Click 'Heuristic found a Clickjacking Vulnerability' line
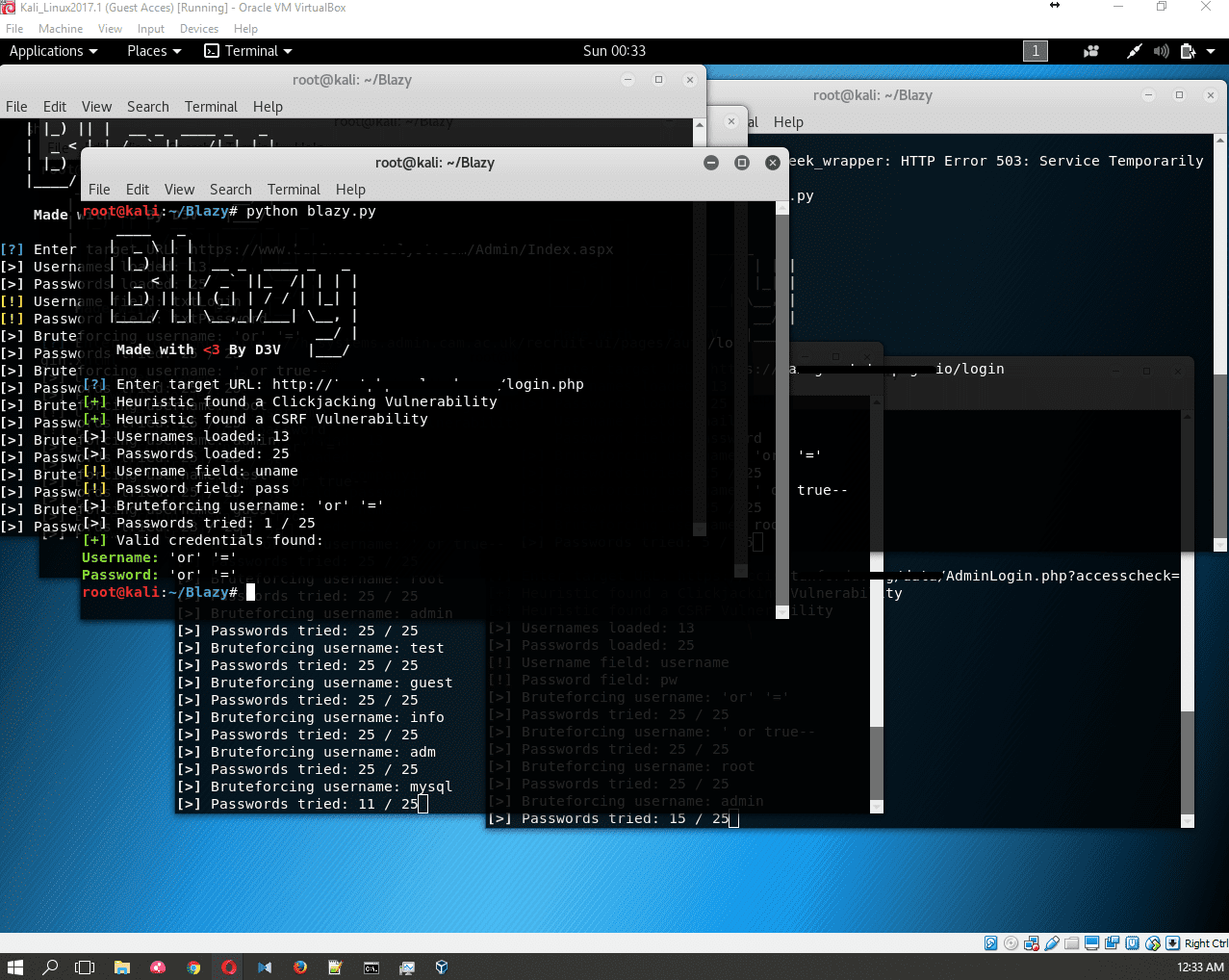Image resolution: width=1229 pixels, height=980 pixels. pos(290,401)
